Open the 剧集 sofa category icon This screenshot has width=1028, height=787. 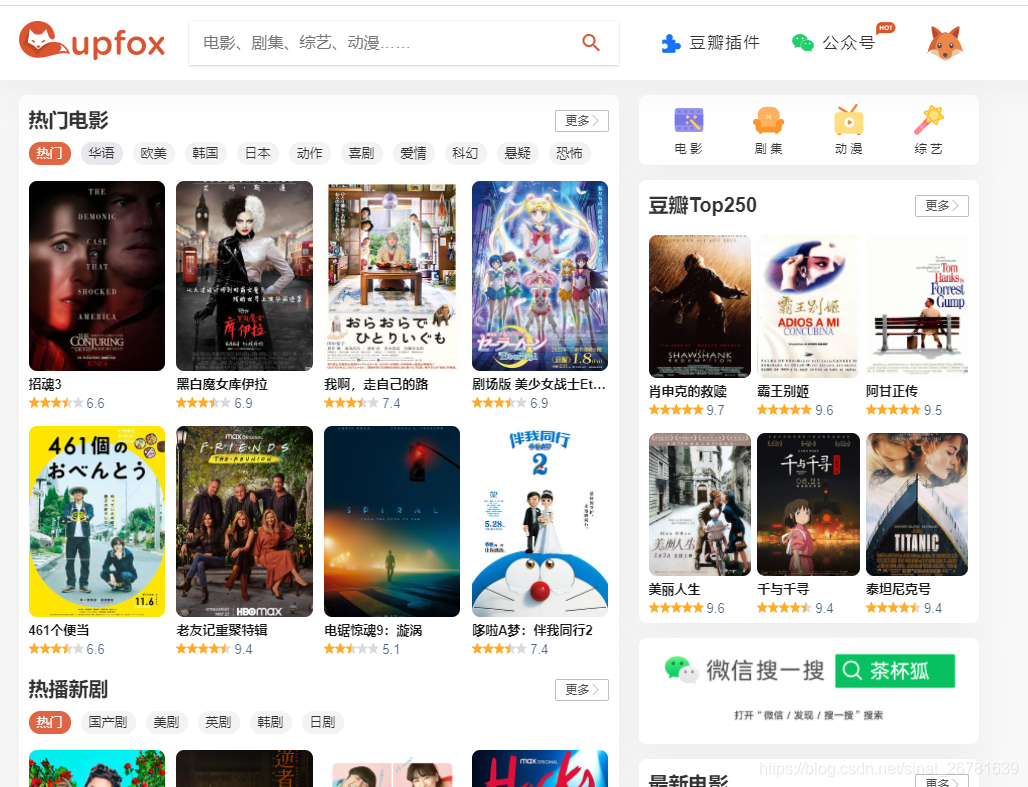click(768, 131)
